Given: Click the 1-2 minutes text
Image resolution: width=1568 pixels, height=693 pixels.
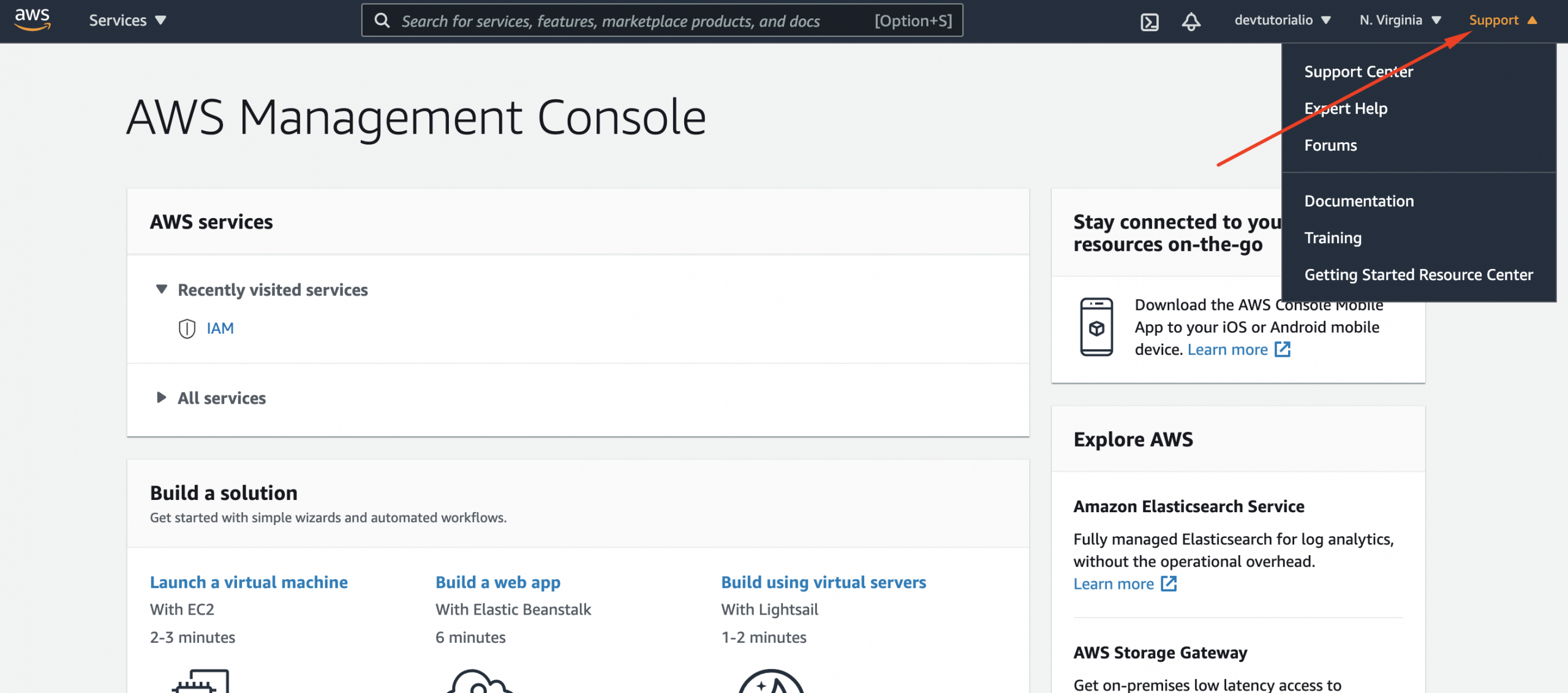Looking at the screenshot, I should click(x=764, y=637).
